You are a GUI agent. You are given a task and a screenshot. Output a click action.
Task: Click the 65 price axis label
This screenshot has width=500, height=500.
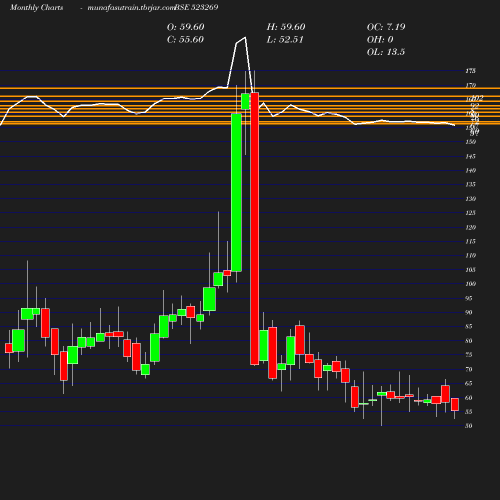click(x=469, y=383)
